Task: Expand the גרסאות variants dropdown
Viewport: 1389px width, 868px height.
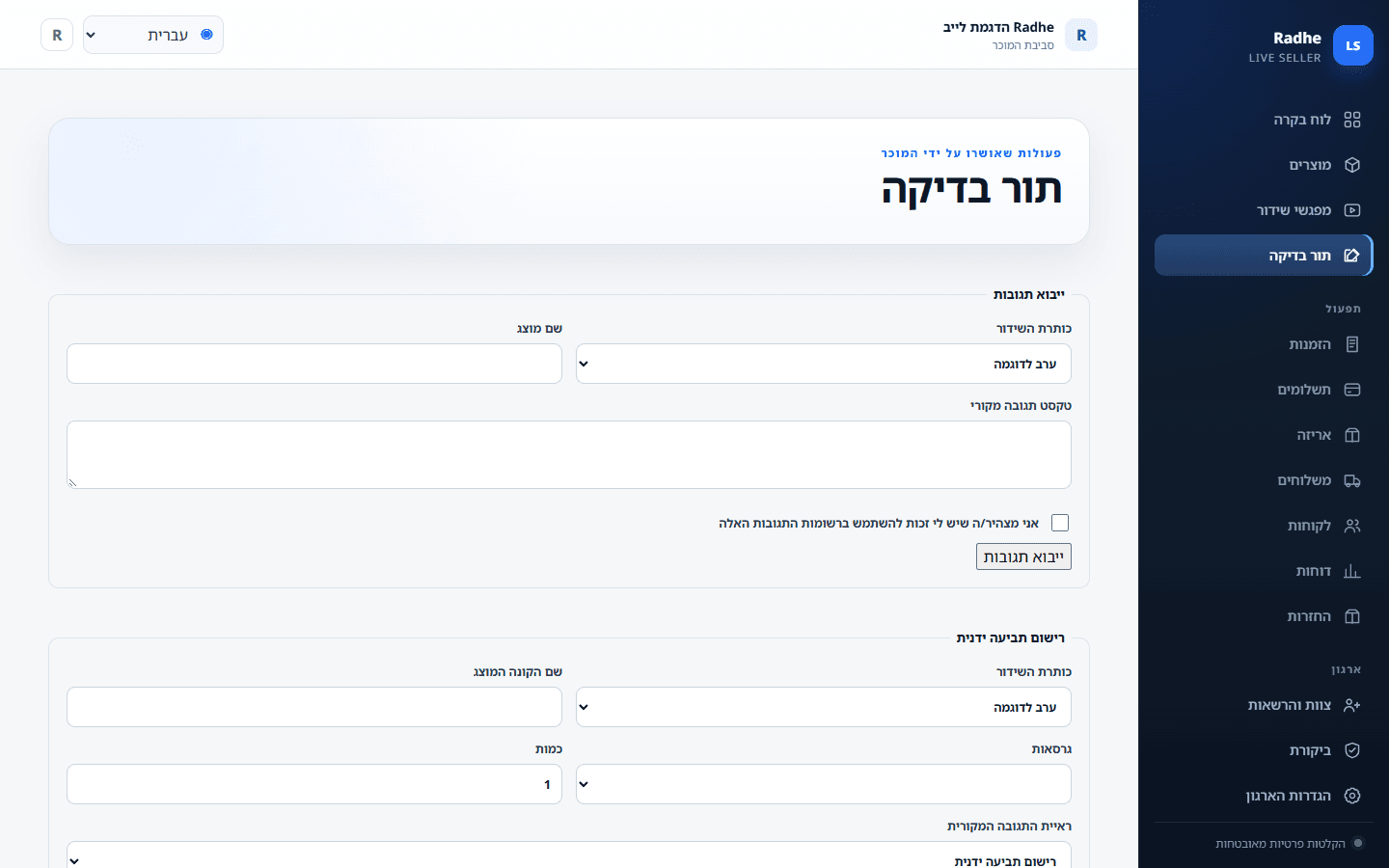Action: [824, 784]
